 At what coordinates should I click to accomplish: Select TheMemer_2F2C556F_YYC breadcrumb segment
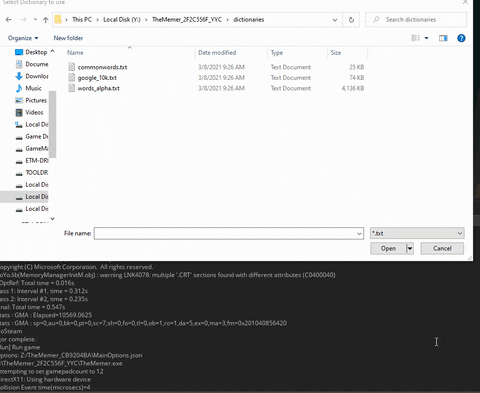(187, 20)
